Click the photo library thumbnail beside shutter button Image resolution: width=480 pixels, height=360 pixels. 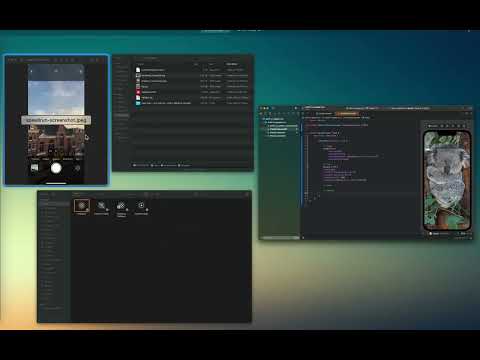tap(34, 168)
